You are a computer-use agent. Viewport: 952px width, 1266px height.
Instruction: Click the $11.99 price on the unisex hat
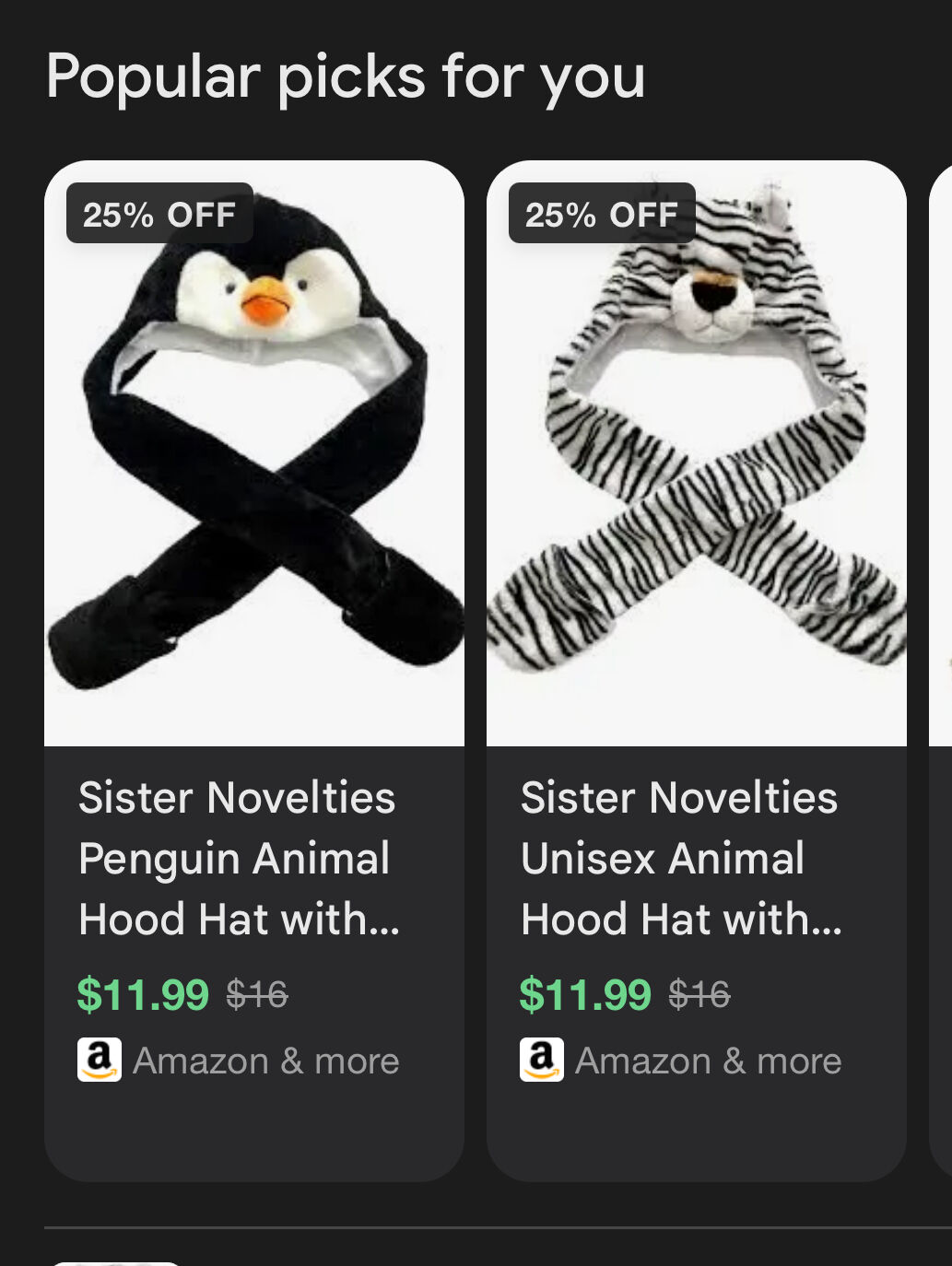585,995
